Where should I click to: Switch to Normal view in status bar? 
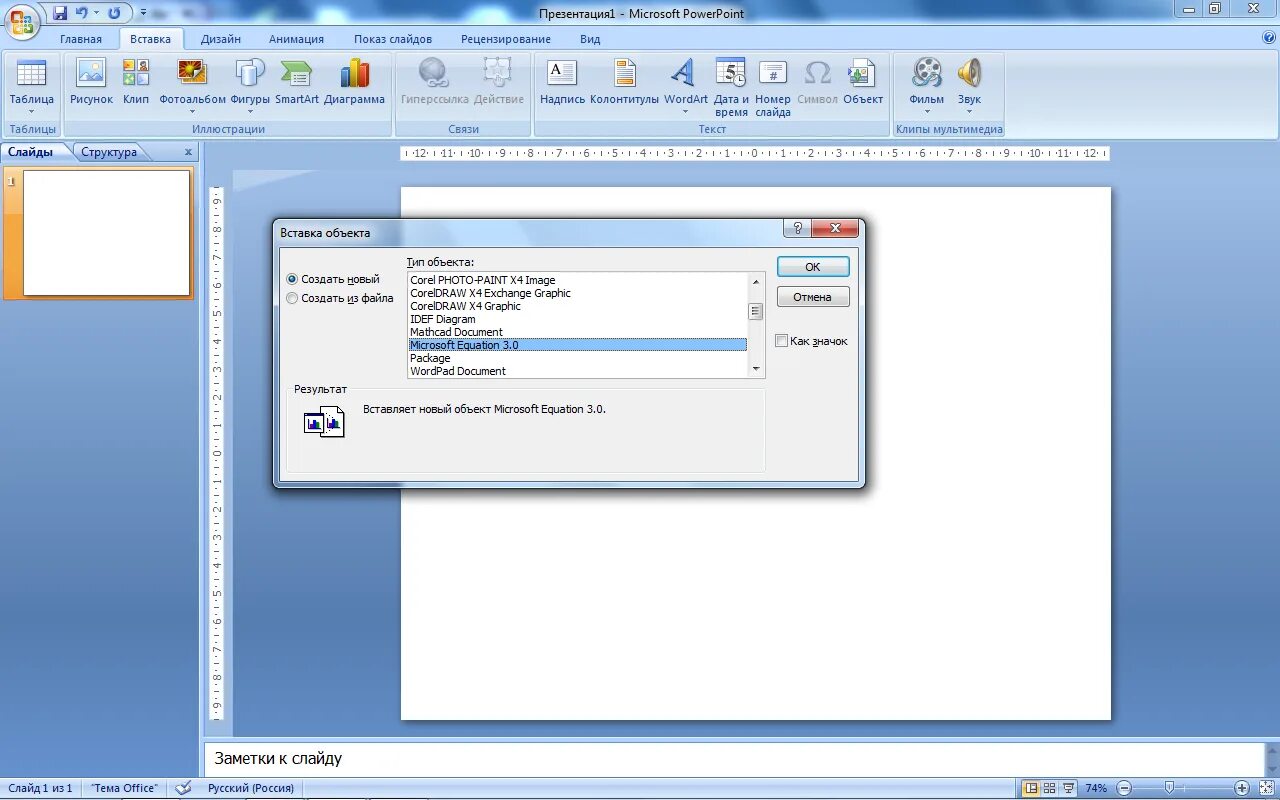tap(1031, 788)
